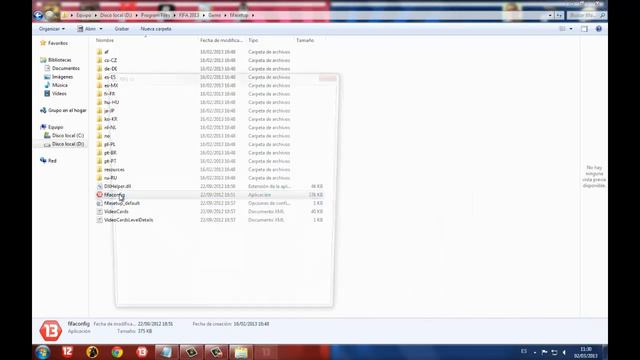Image resolution: width=640 pixels, height=360 pixels.
Task: Click the Explorer back navigation arrow
Action: click(38, 15)
